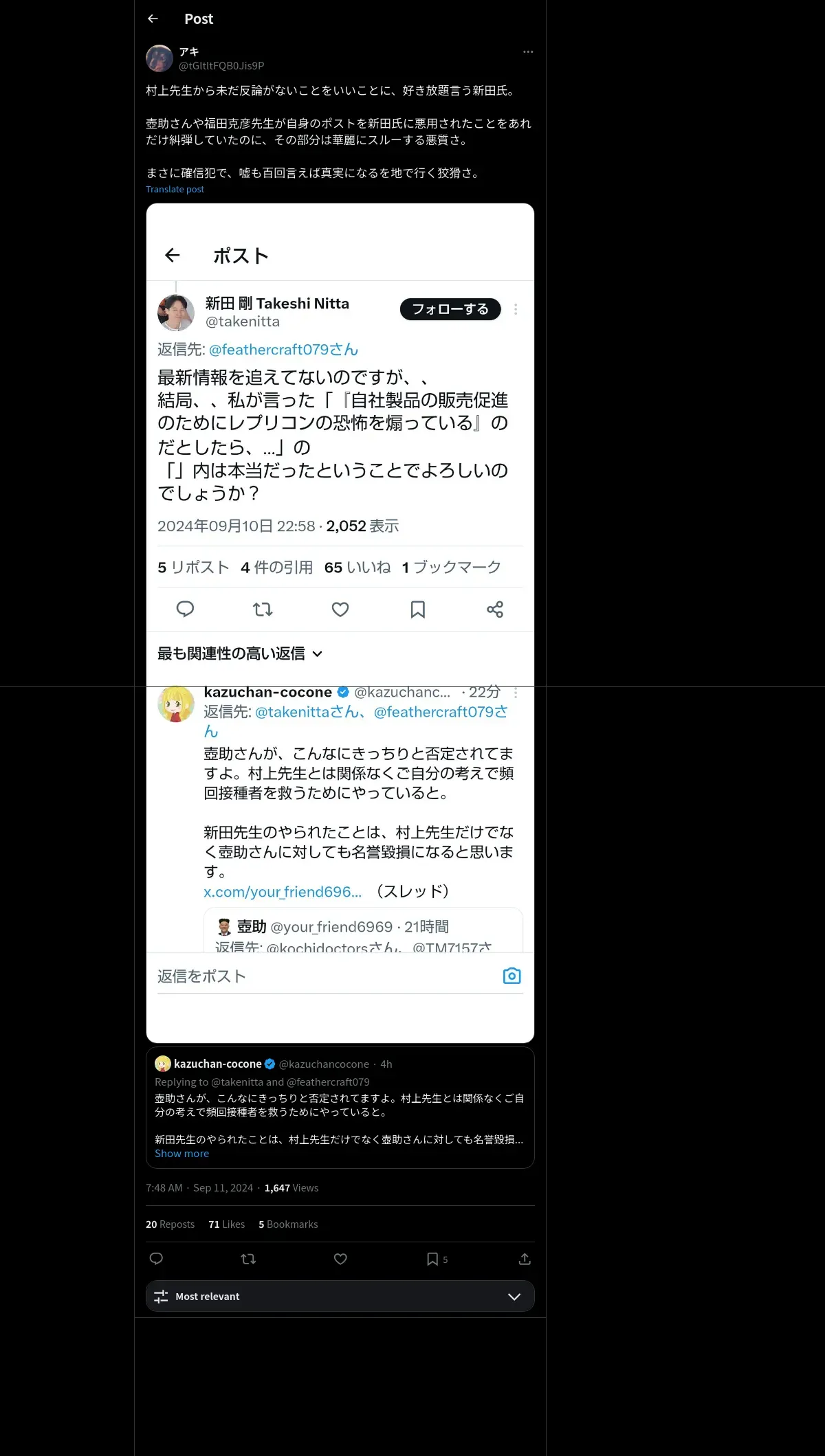Click the chevron beside Most relevant

pyautogui.click(x=514, y=1297)
